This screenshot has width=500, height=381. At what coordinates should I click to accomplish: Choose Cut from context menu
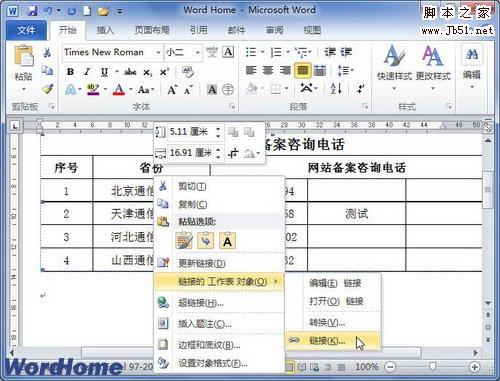219,186
